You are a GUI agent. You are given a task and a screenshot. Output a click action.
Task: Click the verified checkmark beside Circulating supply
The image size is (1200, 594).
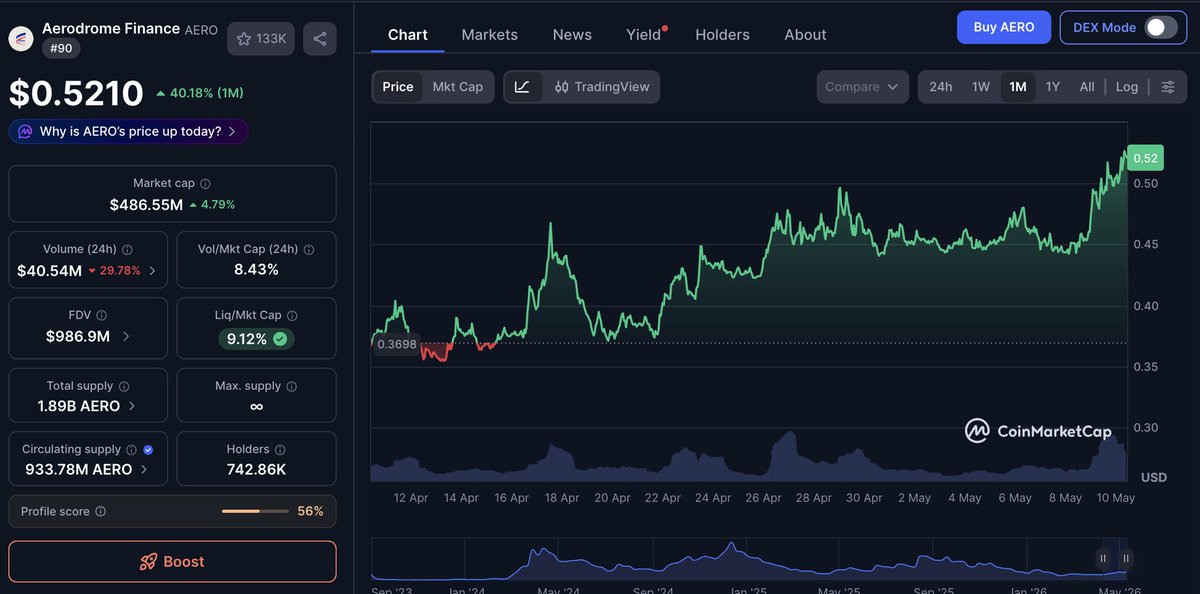click(148, 450)
